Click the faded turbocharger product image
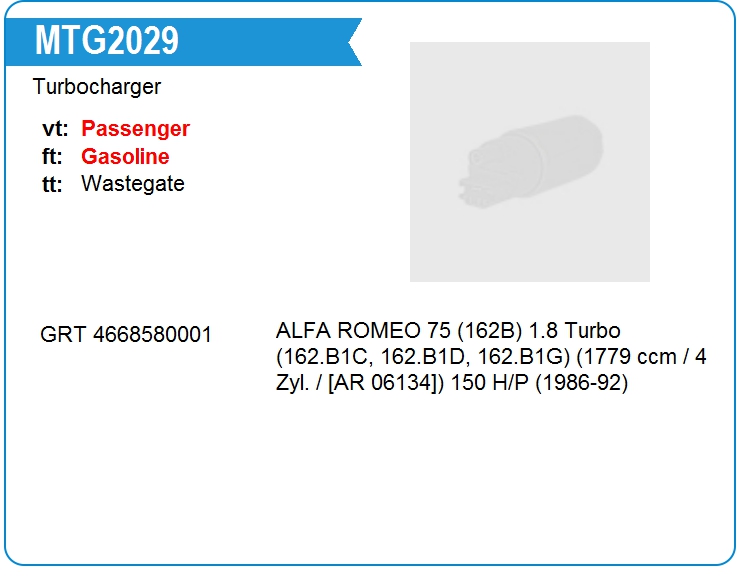Image resolution: width=740 pixels, height=576 pixels. 529,162
